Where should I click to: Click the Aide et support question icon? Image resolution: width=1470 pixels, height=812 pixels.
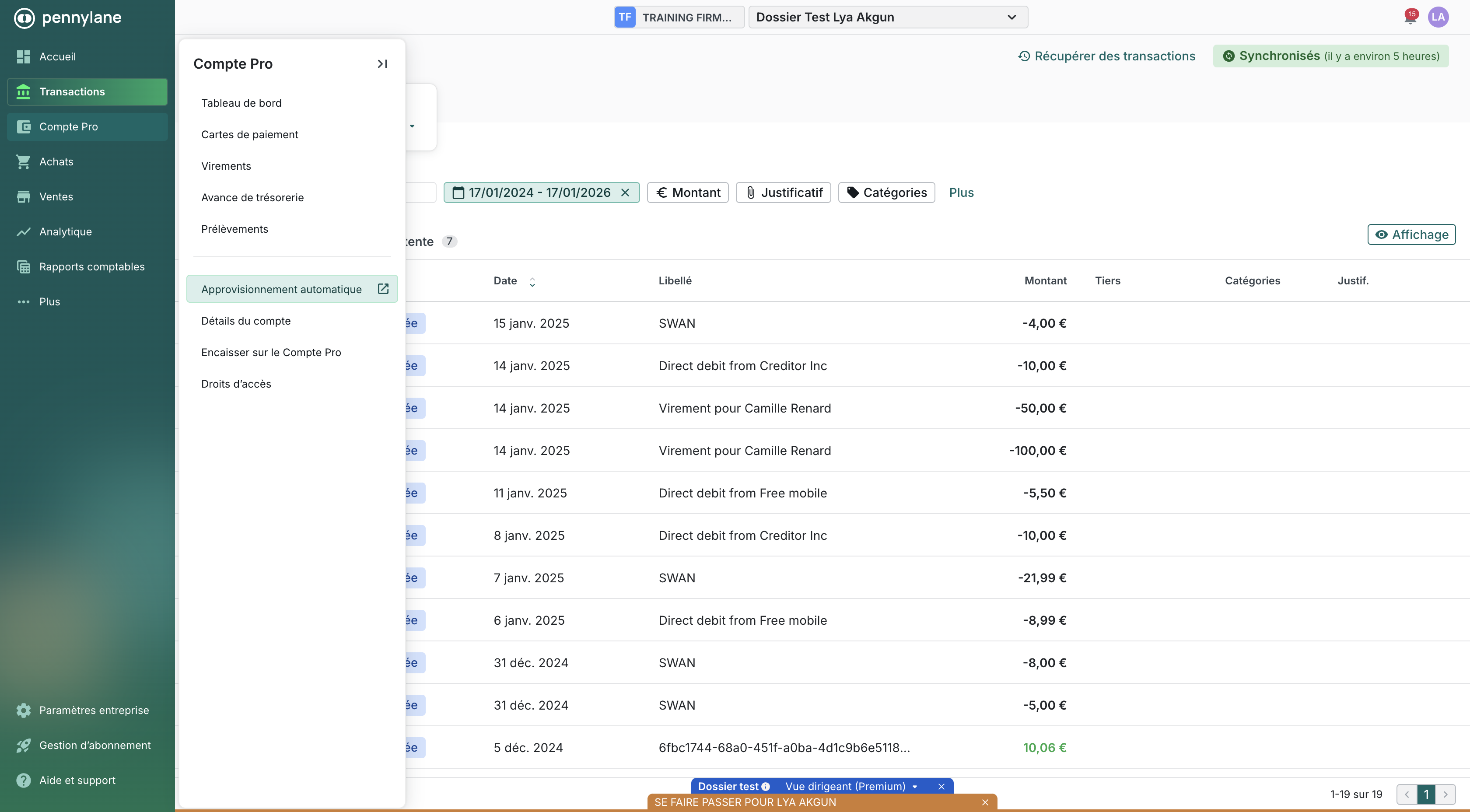[23, 780]
